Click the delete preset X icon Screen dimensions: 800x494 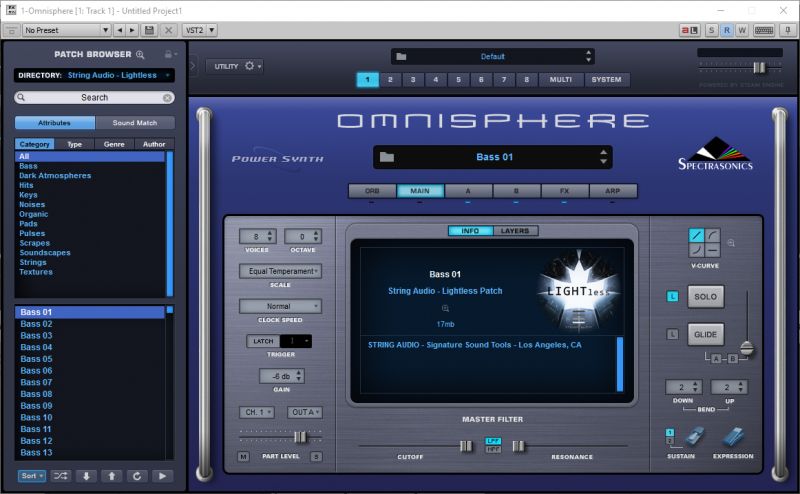(x=168, y=30)
